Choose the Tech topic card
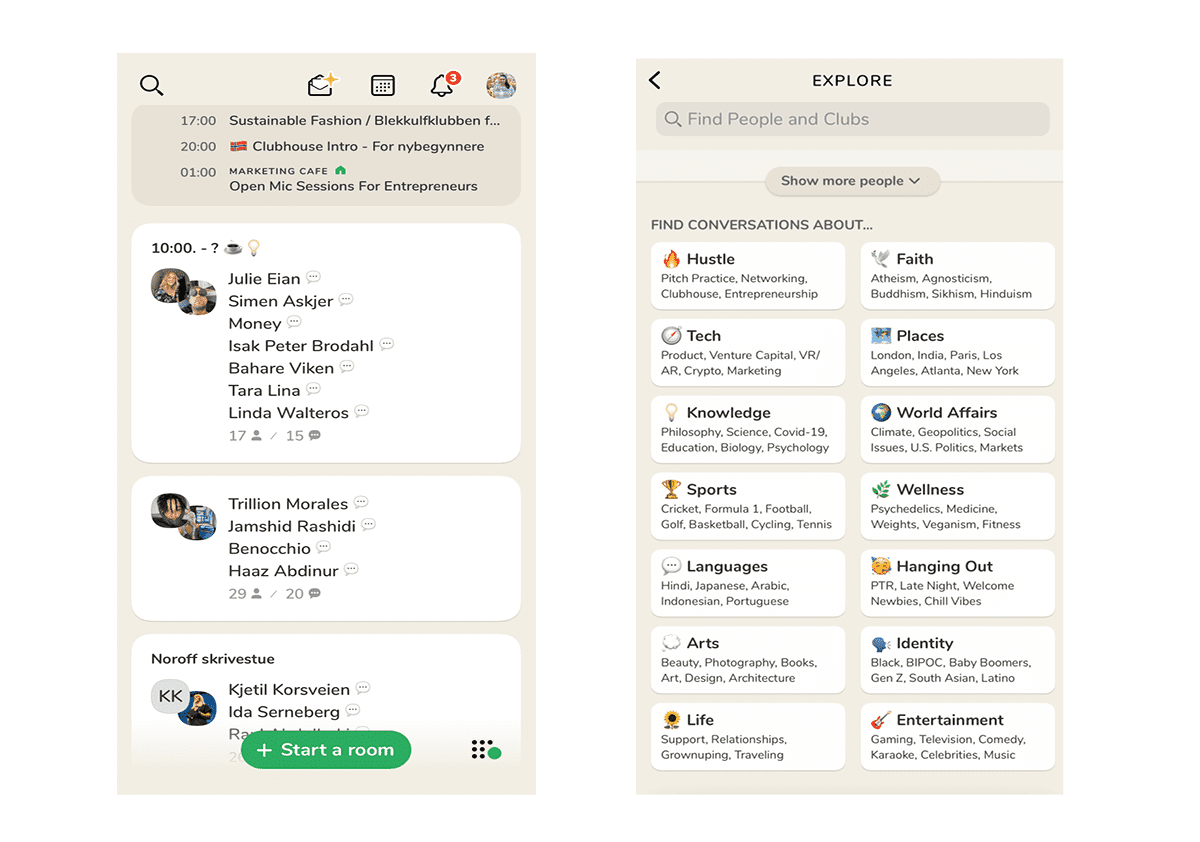Image resolution: width=1200 pixels, height=842 pixels. click(747, 352)
